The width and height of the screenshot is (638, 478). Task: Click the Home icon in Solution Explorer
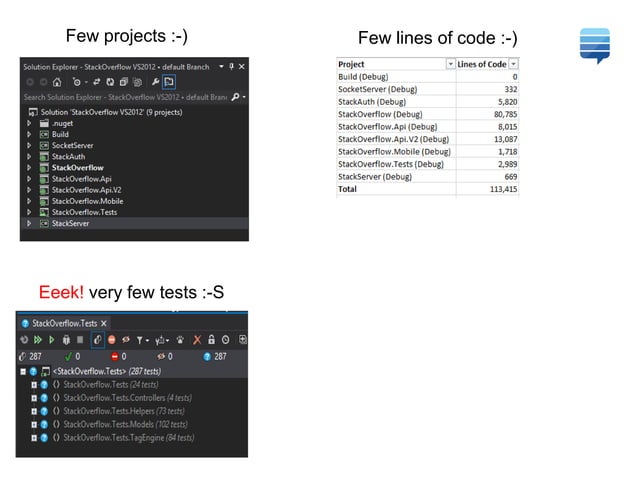57,82
